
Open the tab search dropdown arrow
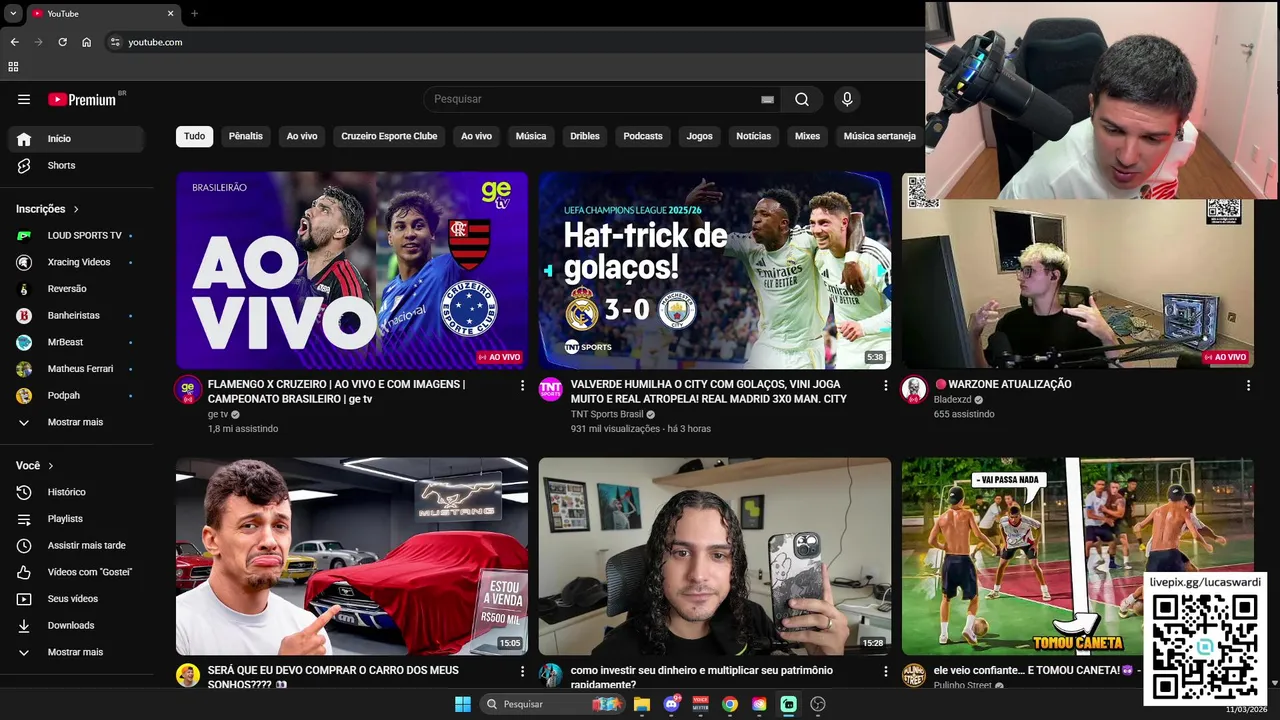point(13,13)
